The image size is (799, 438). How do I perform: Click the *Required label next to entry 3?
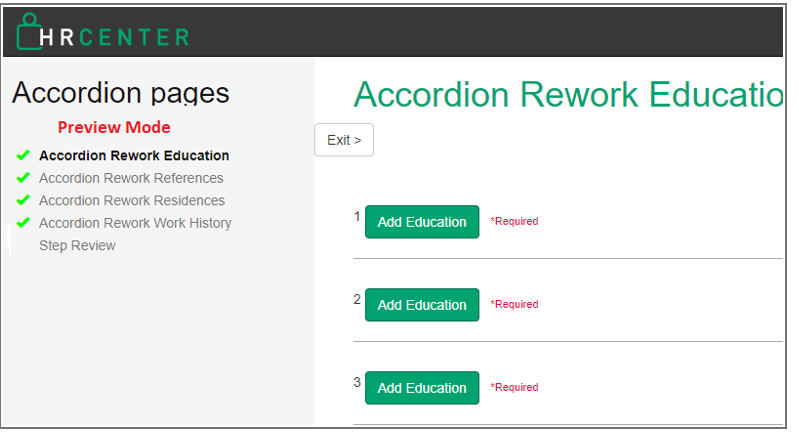pyautogui.click(x=514, y=387)
